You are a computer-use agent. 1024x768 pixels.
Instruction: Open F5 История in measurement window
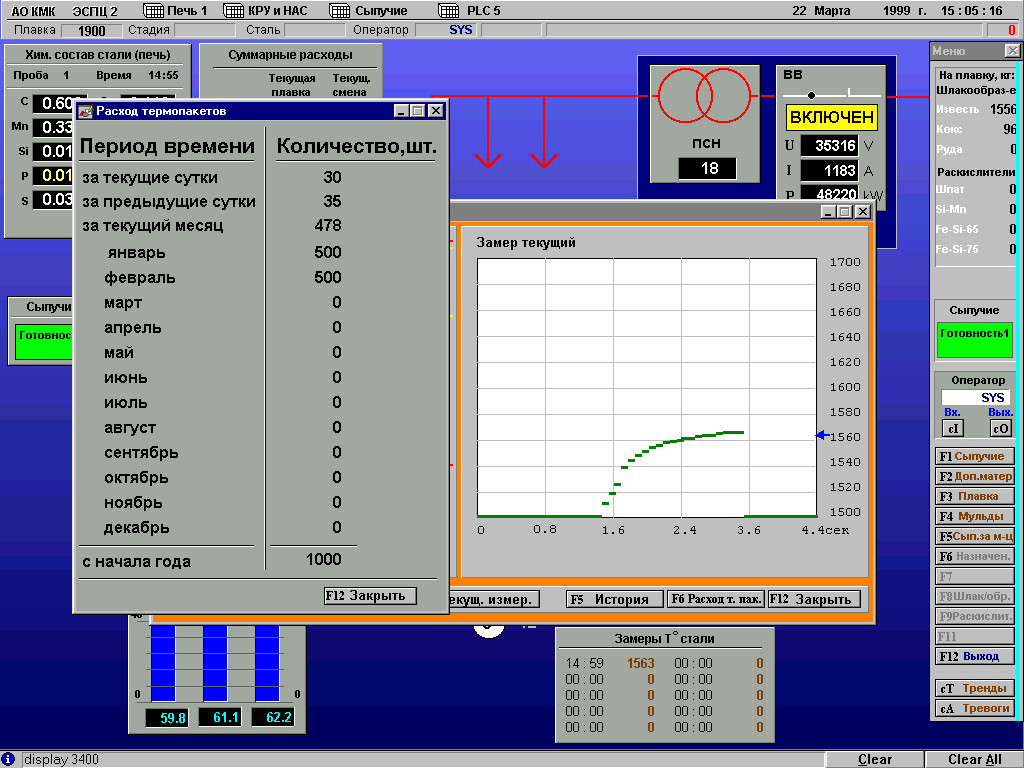[x=615, y=599]
